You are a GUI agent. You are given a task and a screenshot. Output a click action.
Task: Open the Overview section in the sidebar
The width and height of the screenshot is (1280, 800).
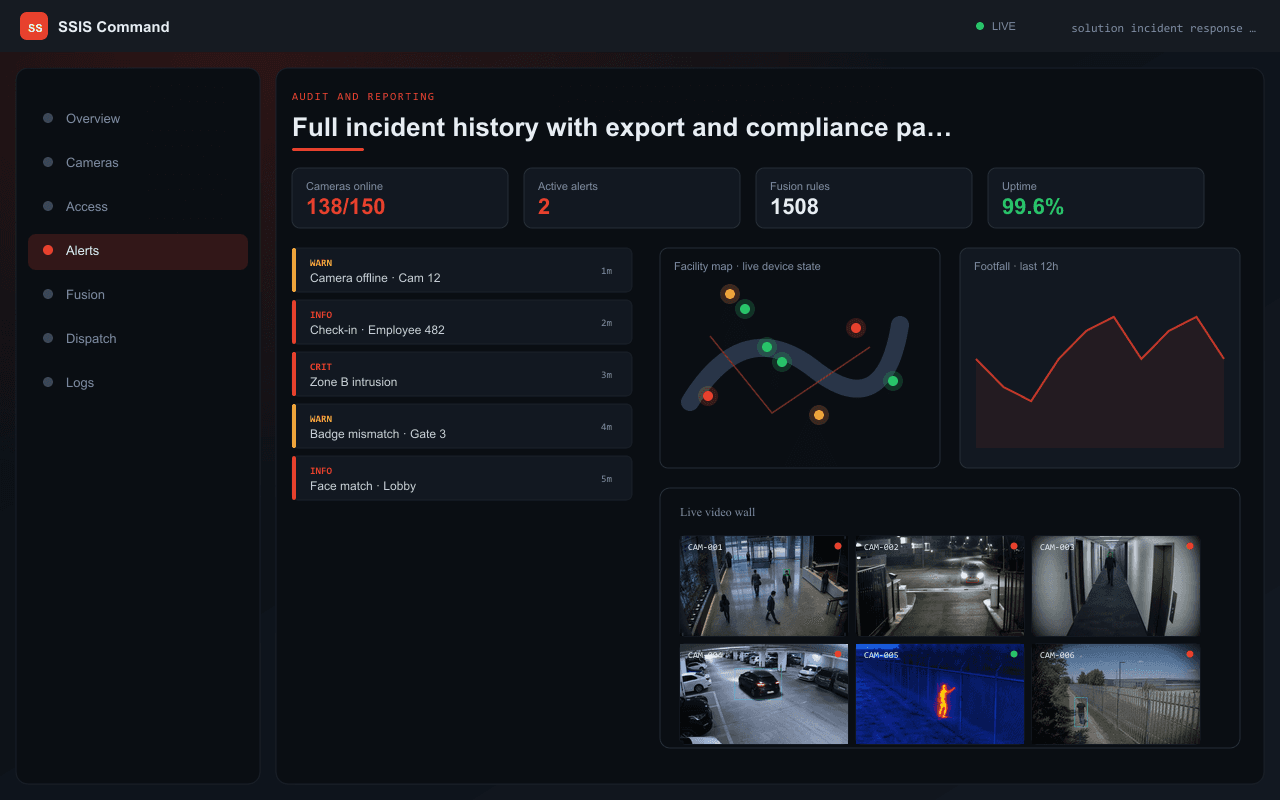pos(138,119)
